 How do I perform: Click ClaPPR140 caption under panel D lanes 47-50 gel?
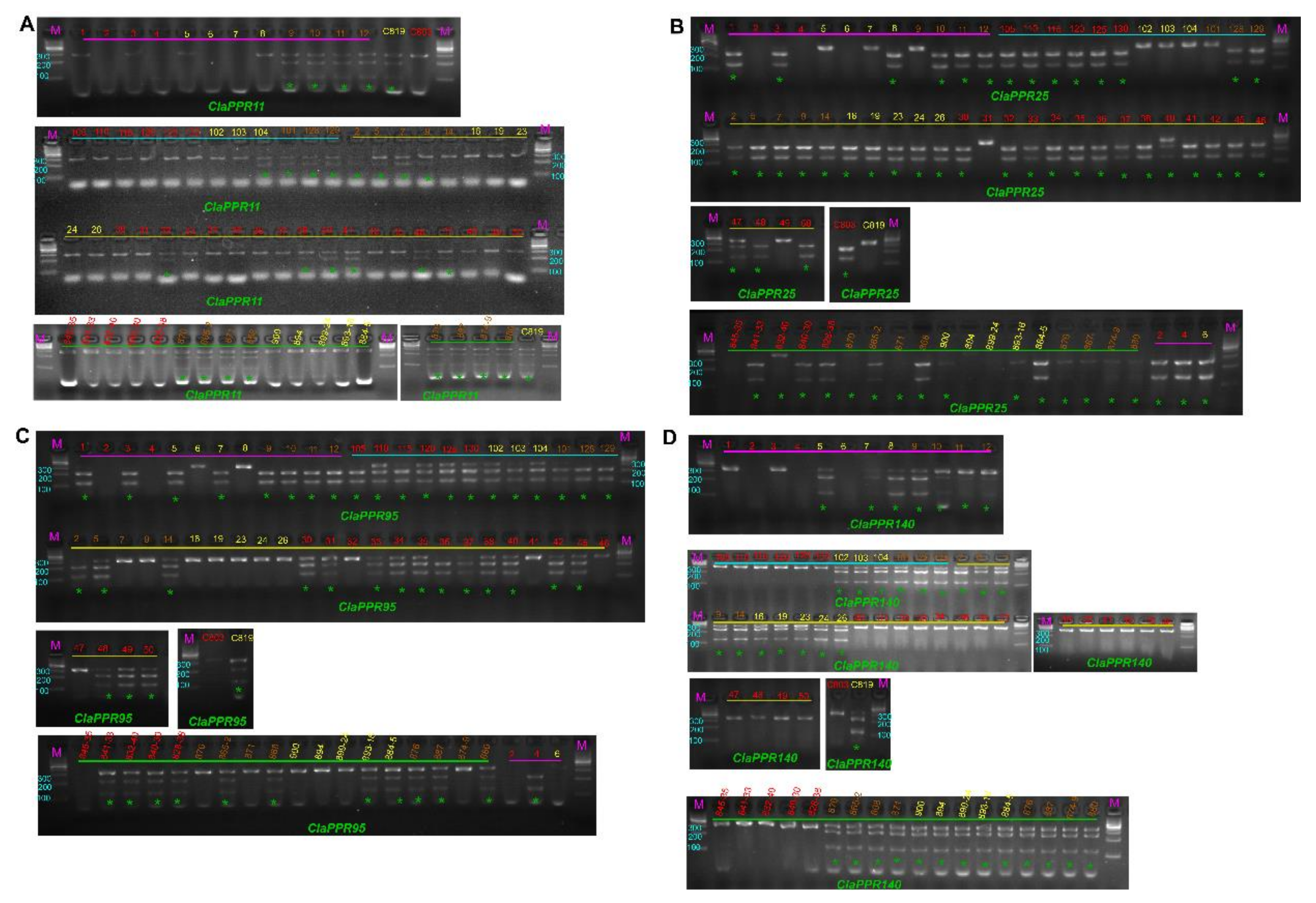tap(765, 758)
